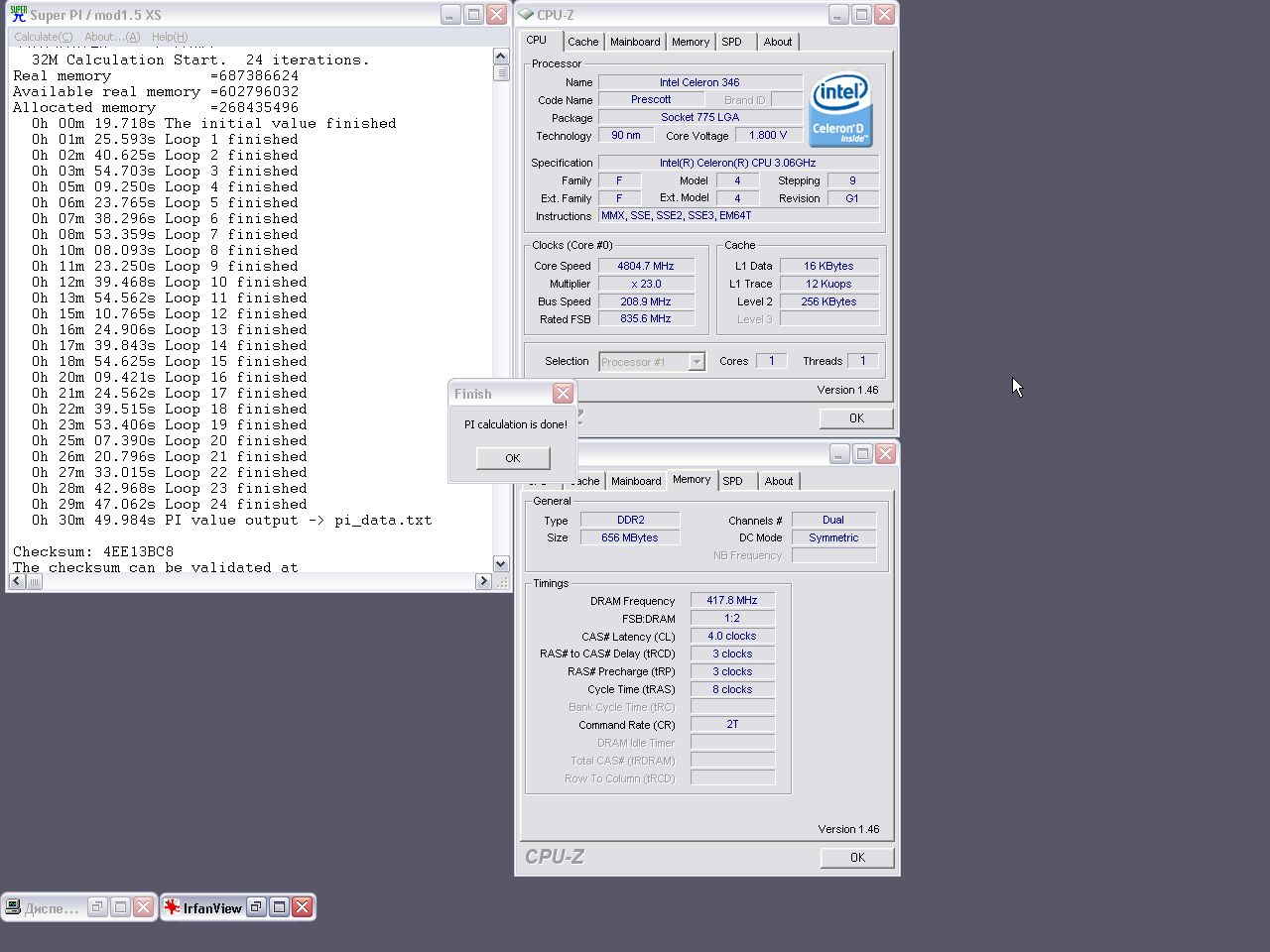Switch to Mainboard tab in top CPU-Z
This screenshot has height=952, width=1270.
pyautogui.click(x=635, y=42)
